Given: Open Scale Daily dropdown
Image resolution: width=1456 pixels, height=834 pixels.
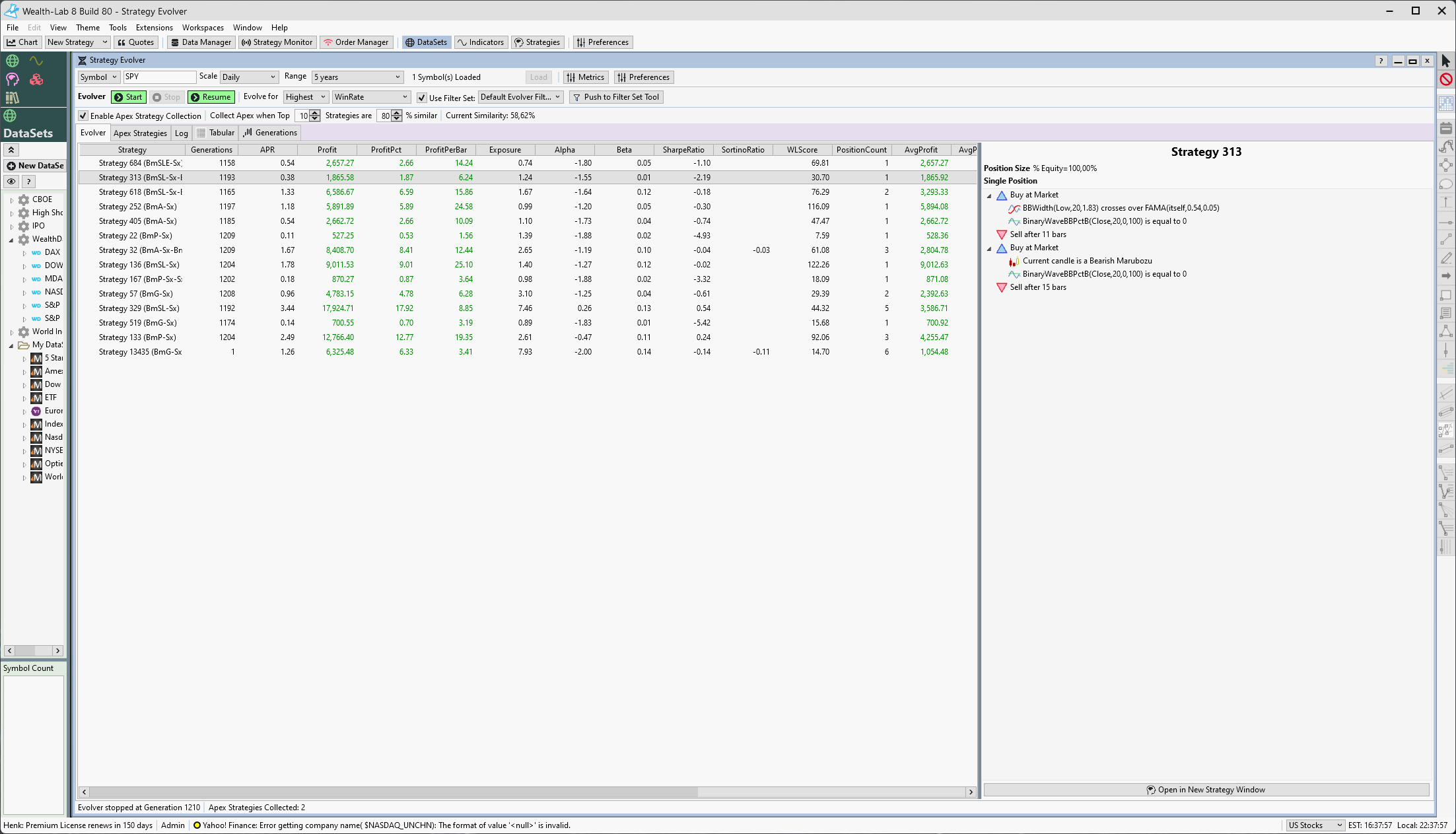Looking at the screenshot, I should pos(249,77).
